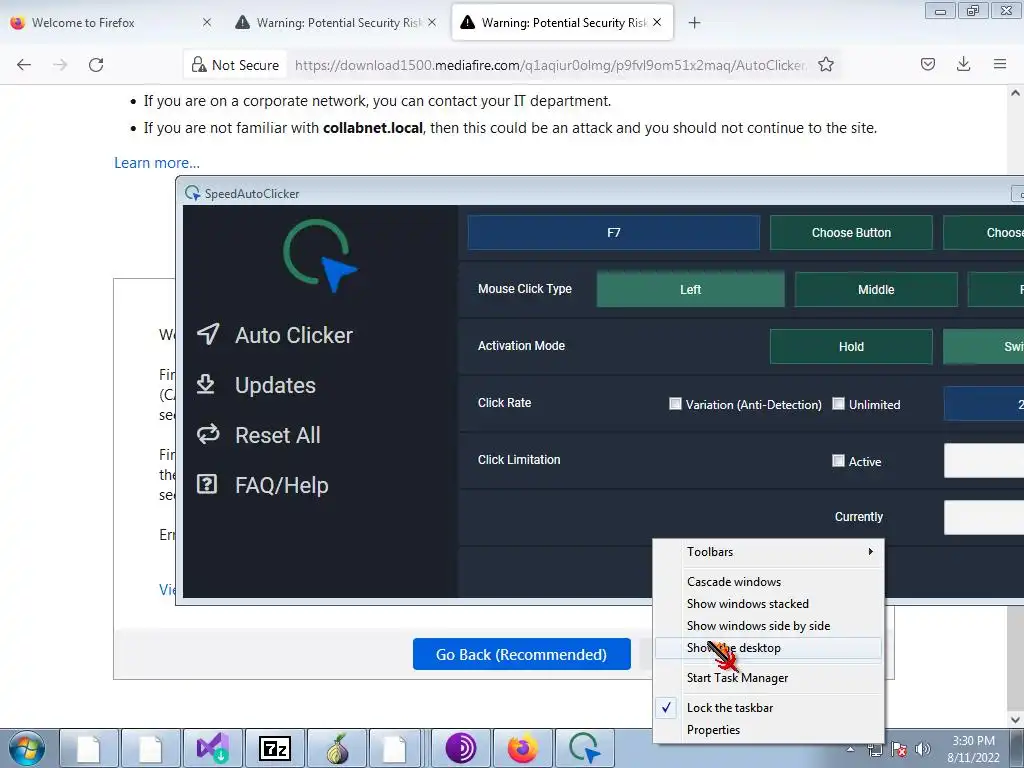Choose Show the desktop
Image resolution: width=1024 pixels, height=768 pixels.
768,648
